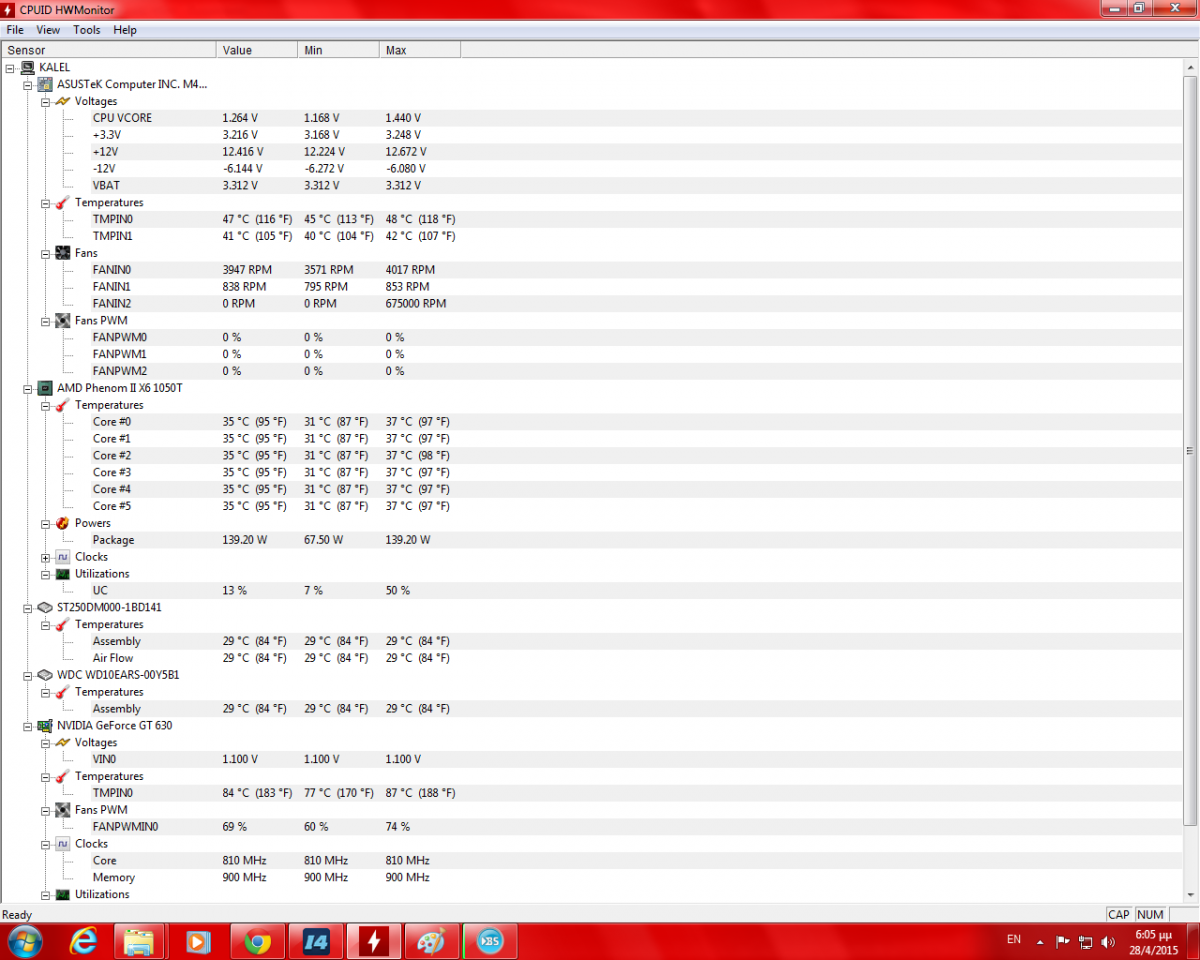
Task: Click the Powers flame icon
Action: click(63, 523)
